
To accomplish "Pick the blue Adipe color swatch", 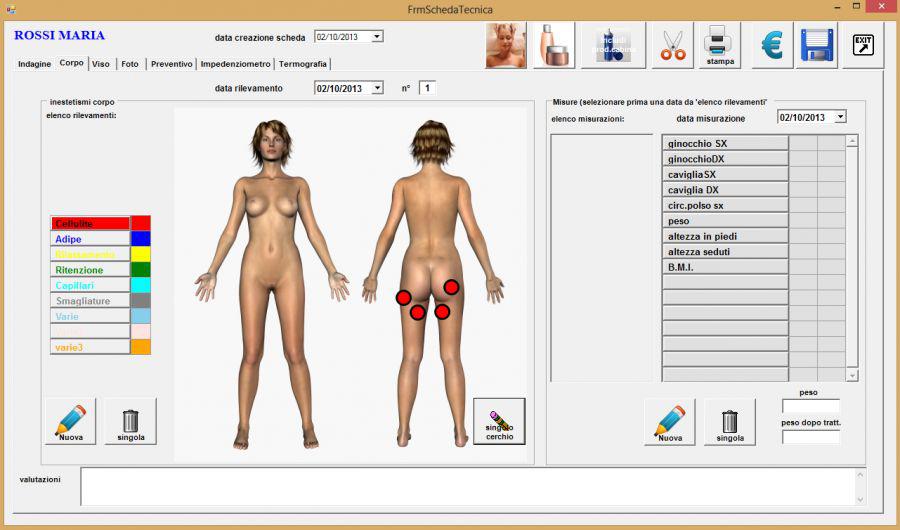I will [x=141, y=239].
